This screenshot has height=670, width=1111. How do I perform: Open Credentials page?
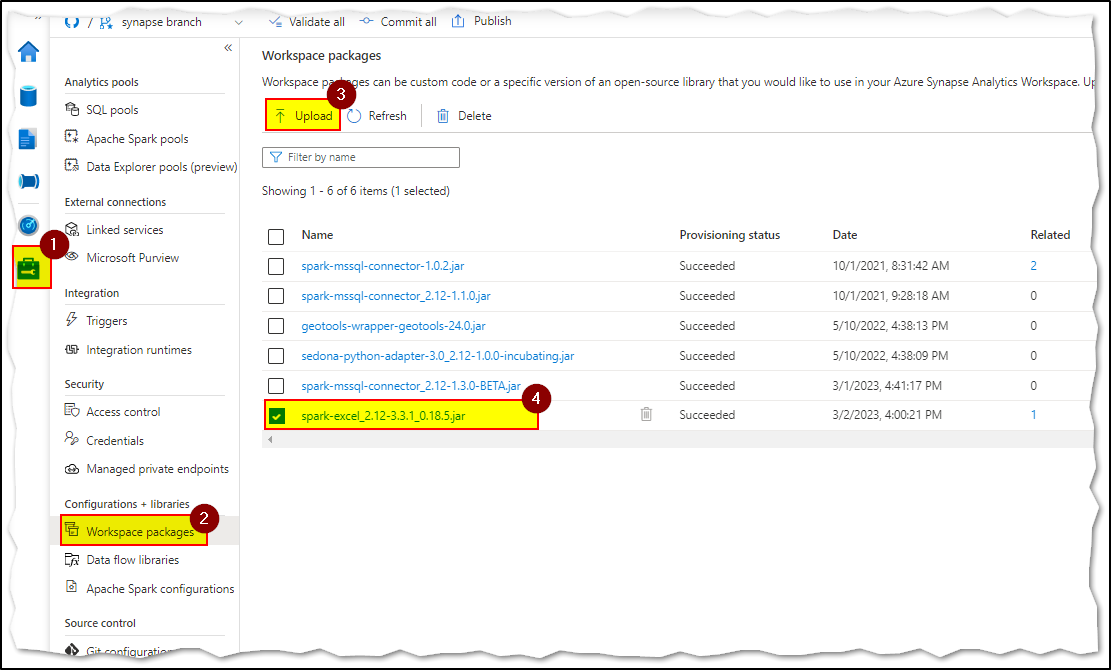tap(115, 441)
